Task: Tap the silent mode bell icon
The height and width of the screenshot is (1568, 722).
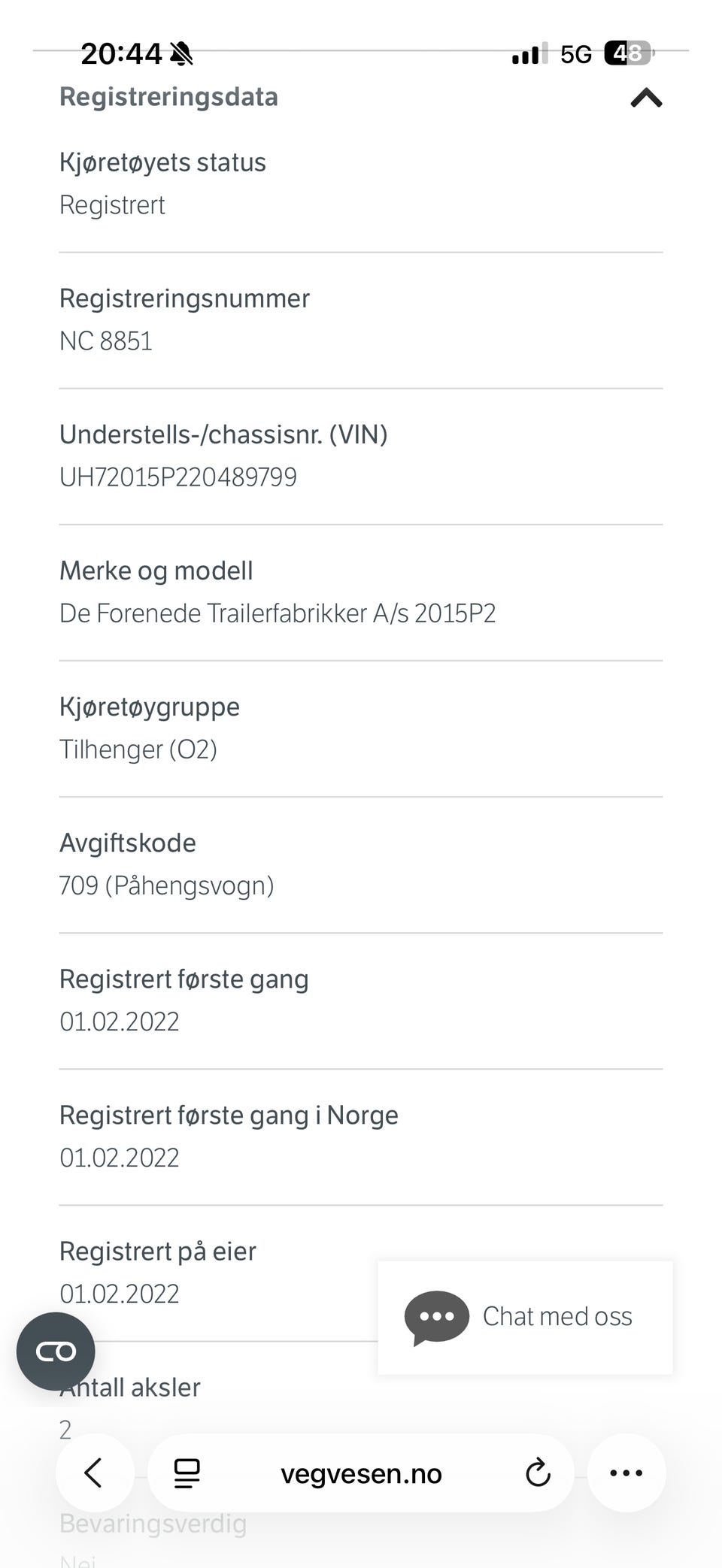Action: (181, 53)
